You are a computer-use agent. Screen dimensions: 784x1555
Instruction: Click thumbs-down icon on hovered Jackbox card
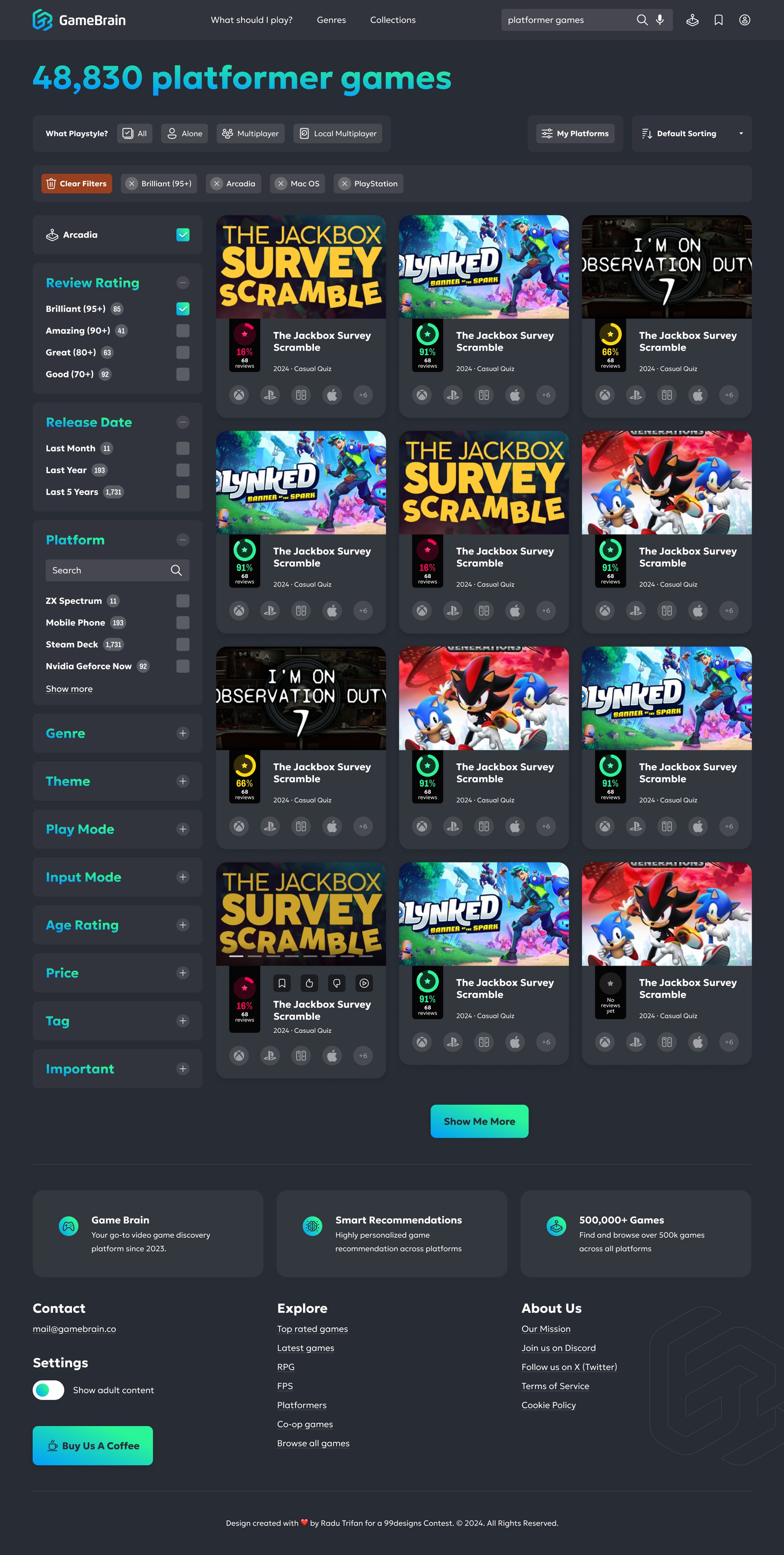337,983
